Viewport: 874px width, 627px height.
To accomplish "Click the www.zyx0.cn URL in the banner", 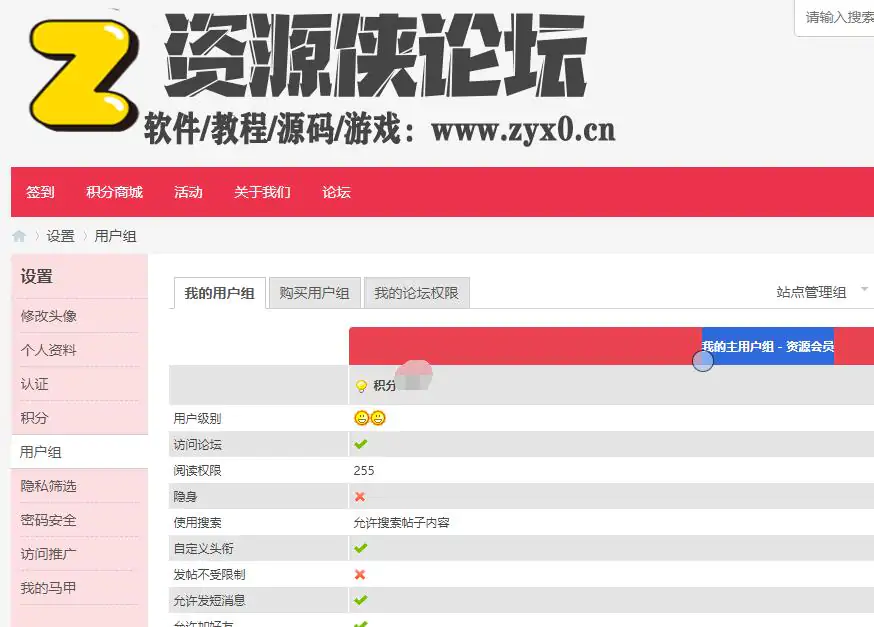I will click(x=523, y=130).
